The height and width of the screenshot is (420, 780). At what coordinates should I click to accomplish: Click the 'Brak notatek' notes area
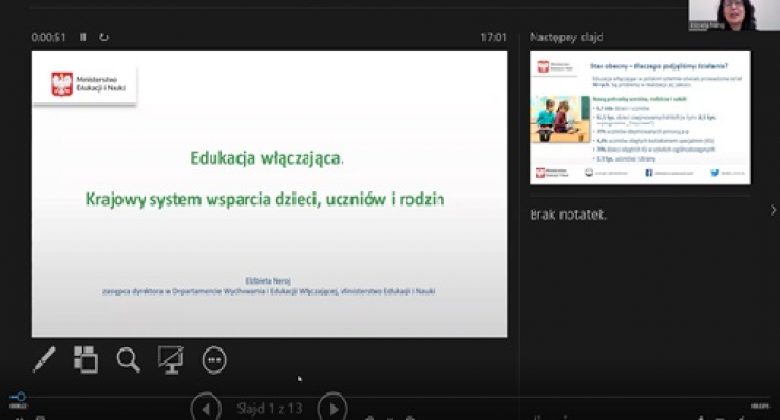pos(568,215)
